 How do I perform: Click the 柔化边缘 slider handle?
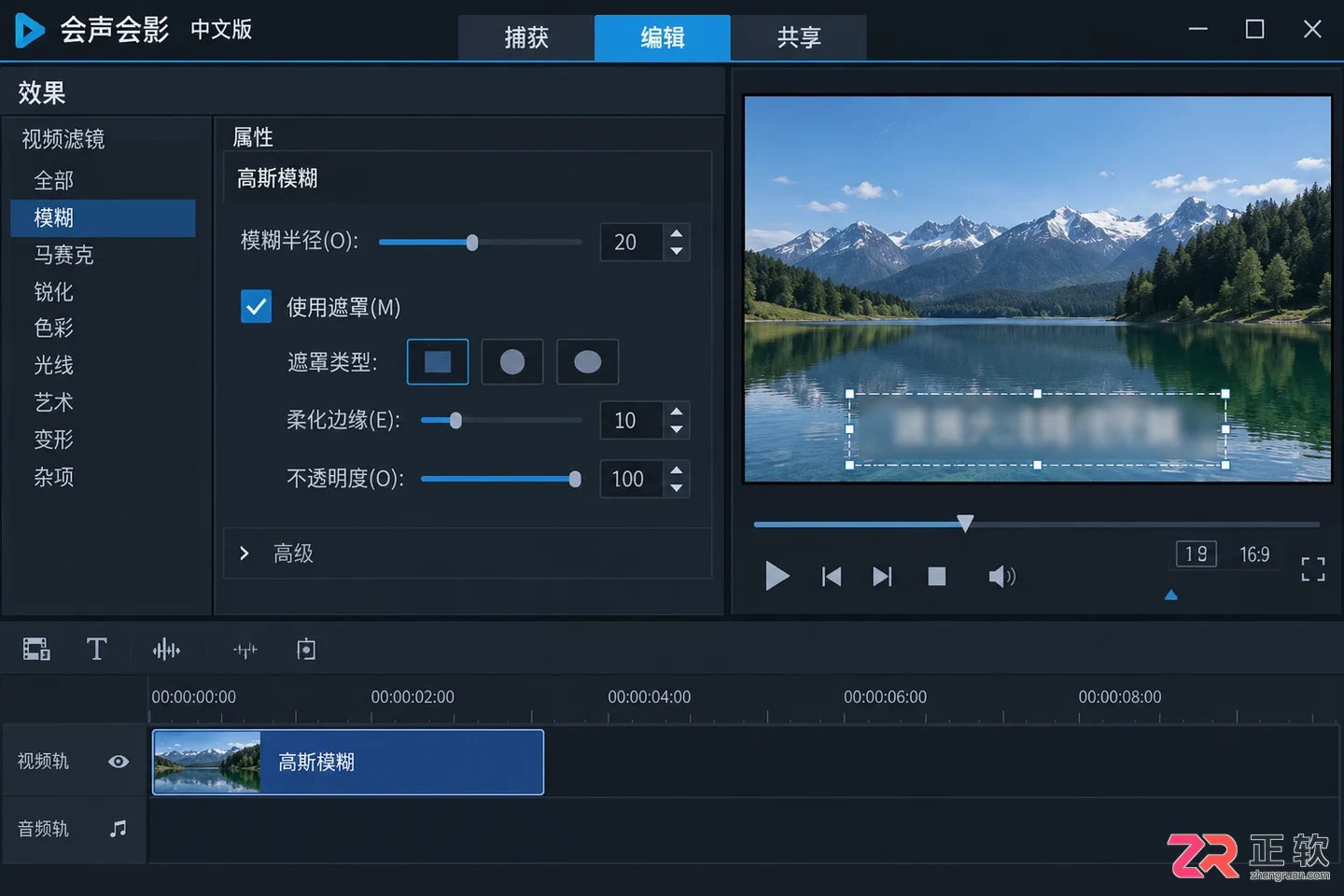[455, 421]
